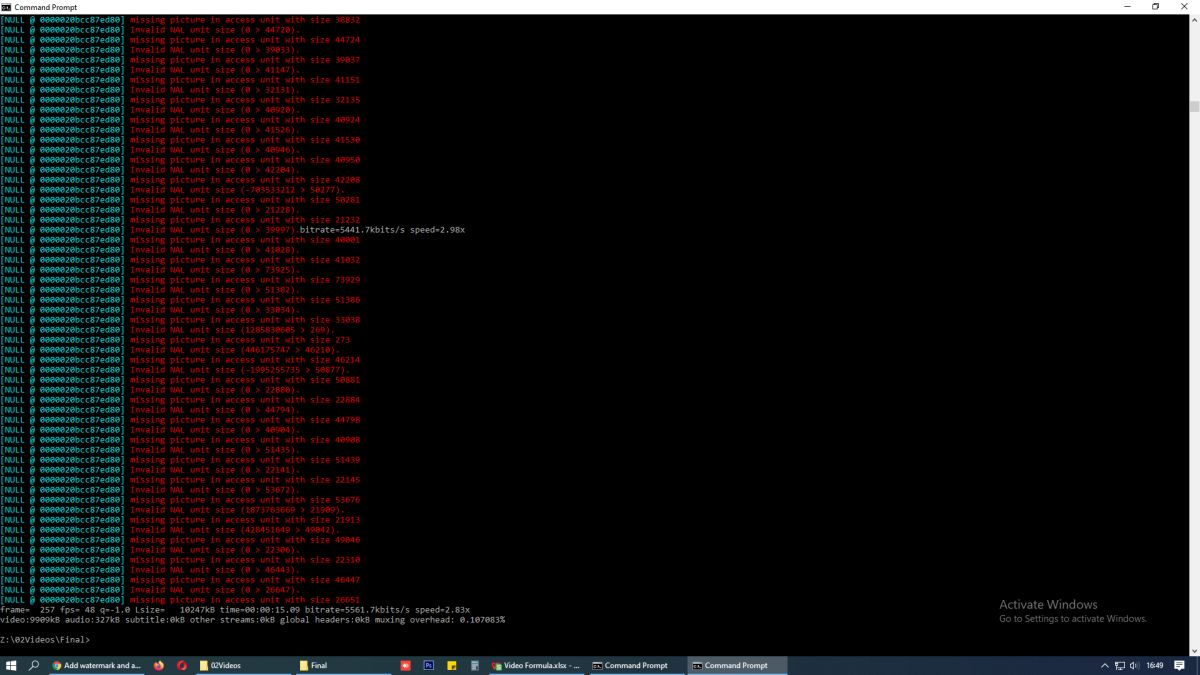Open the volume control tray icon

click(x=1134, y=665)
